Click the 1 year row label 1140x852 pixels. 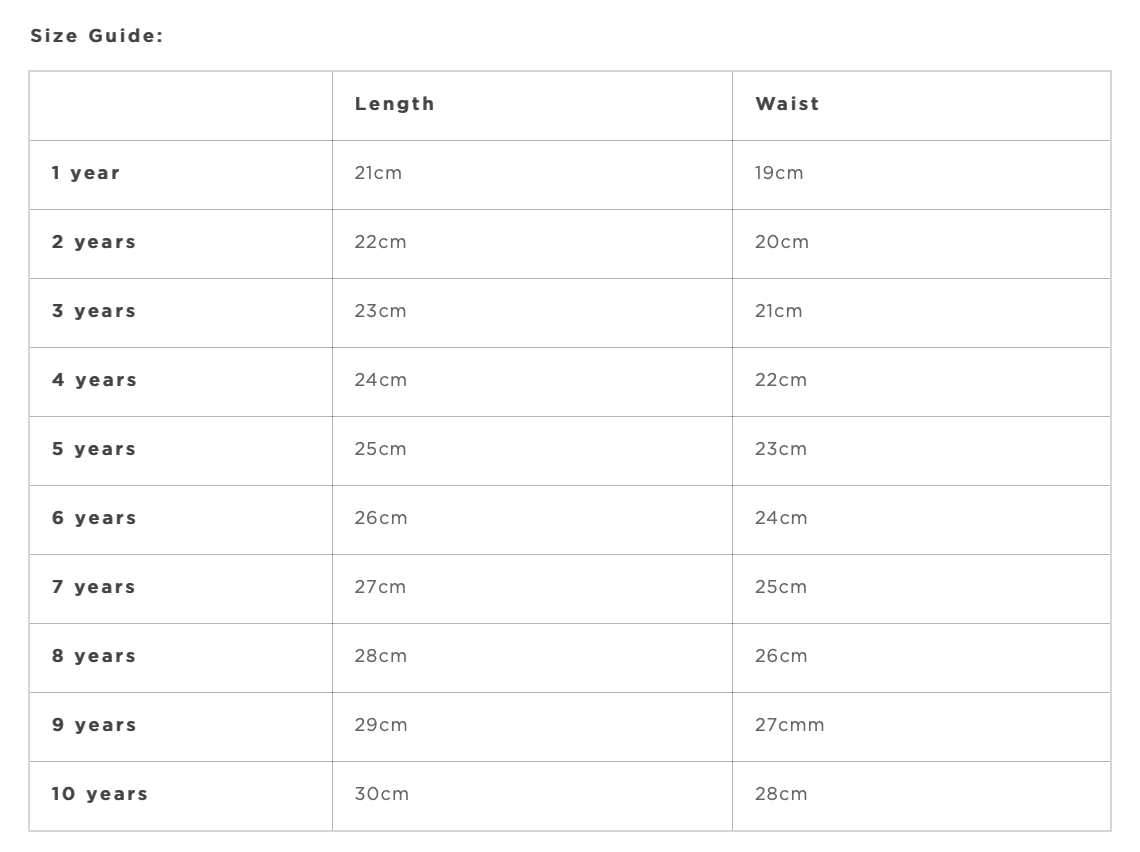click(x=86, y=173)
